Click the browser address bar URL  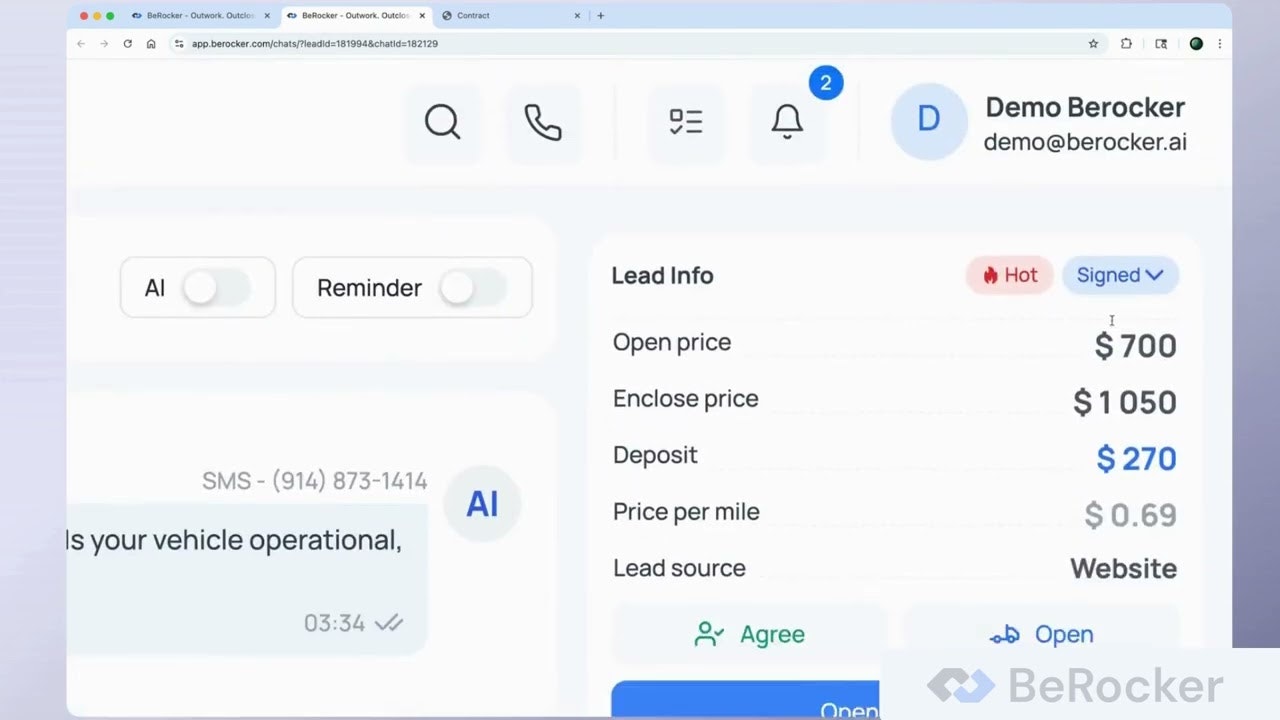coord(315,44)
